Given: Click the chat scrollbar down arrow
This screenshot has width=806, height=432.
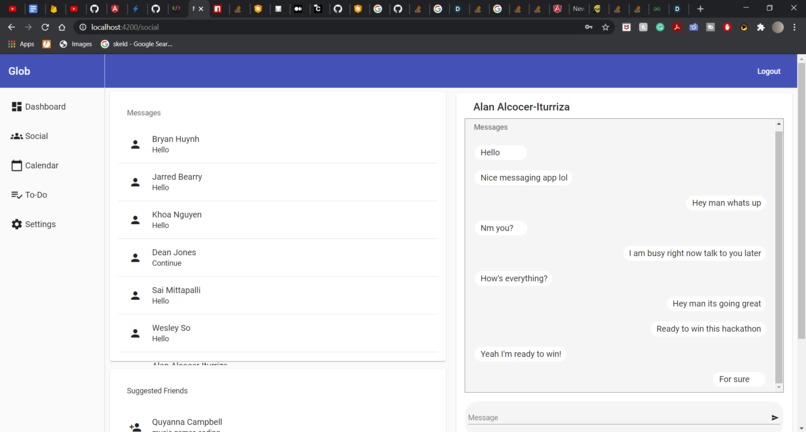Looking at the screenshot, I should click(779, 387).
